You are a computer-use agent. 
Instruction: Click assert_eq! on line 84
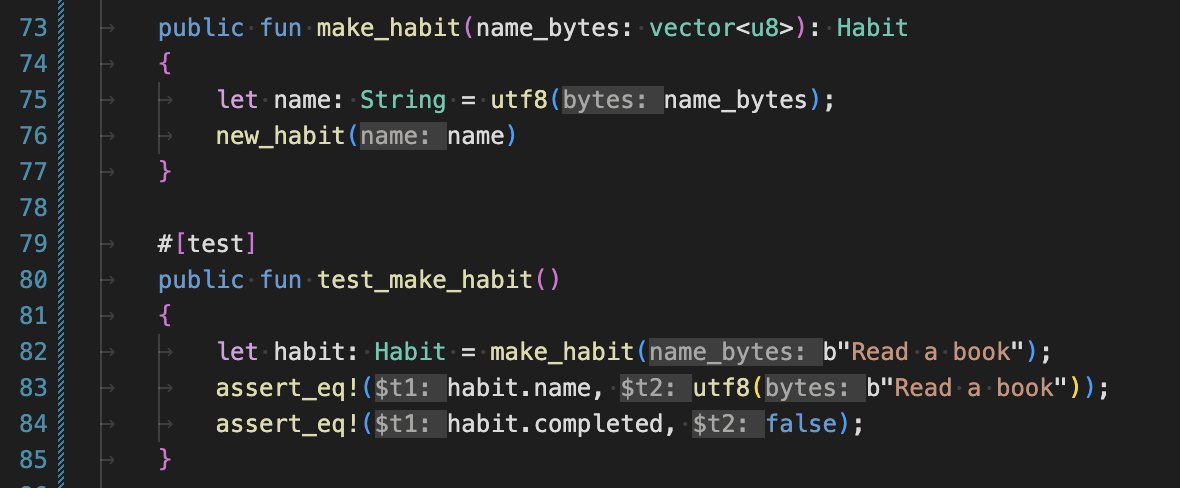click(x=287, y=424)
